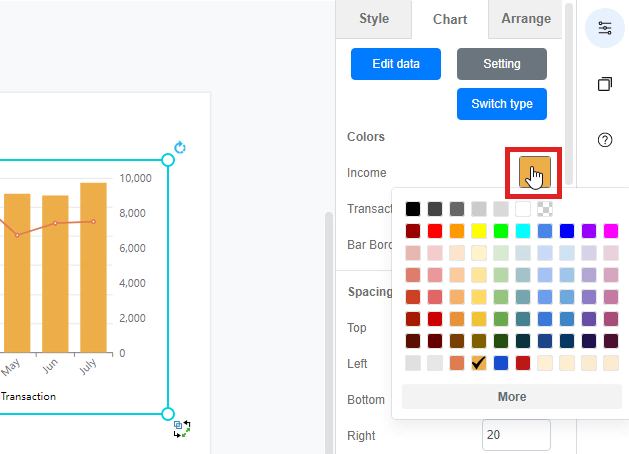Click the Switch type button
Screen dimensions: 629x454
click(x=501, y=104)
